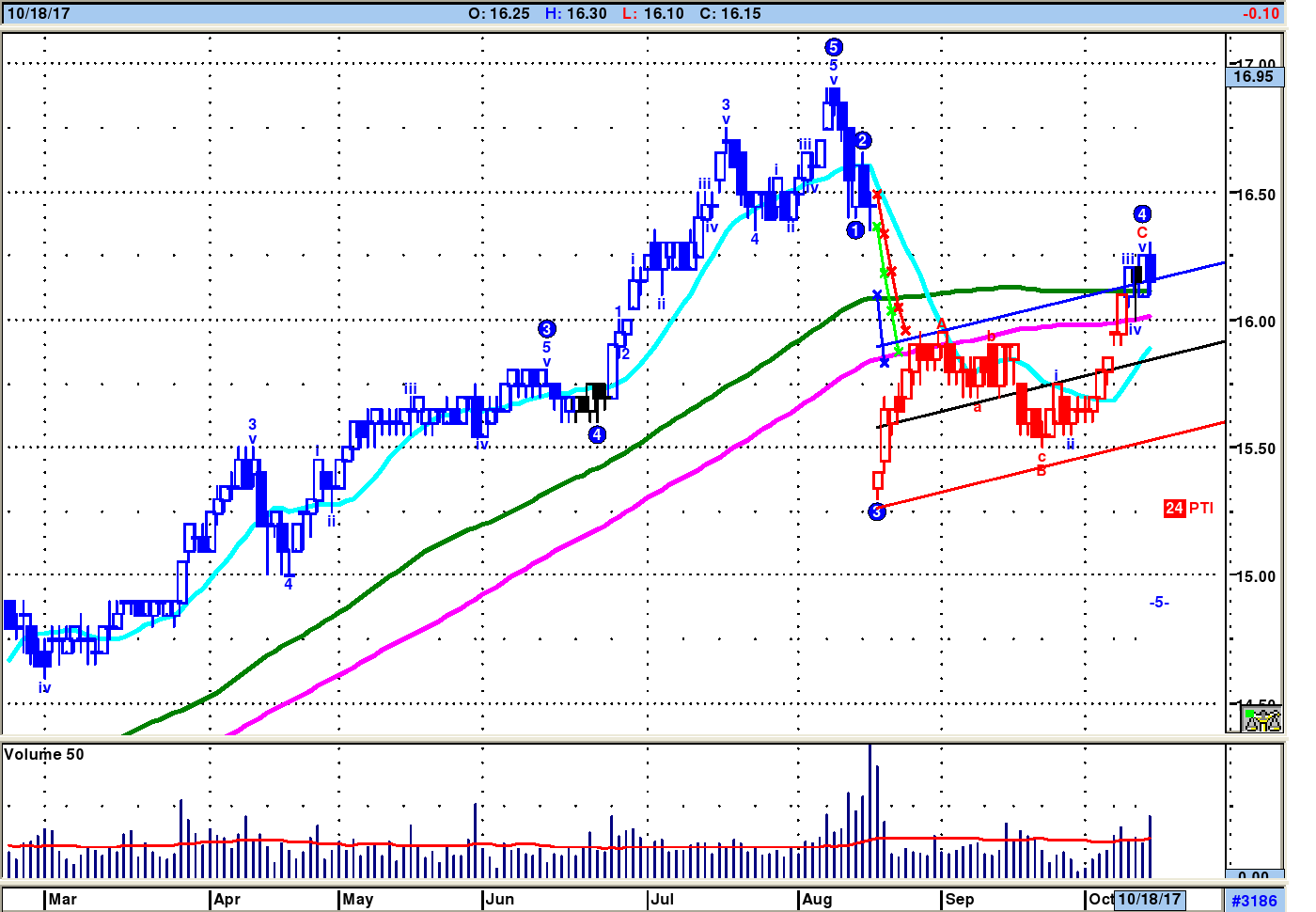Click the red 24 PTI badge
1316x912 pixels.
click(x=1188, y=509)
